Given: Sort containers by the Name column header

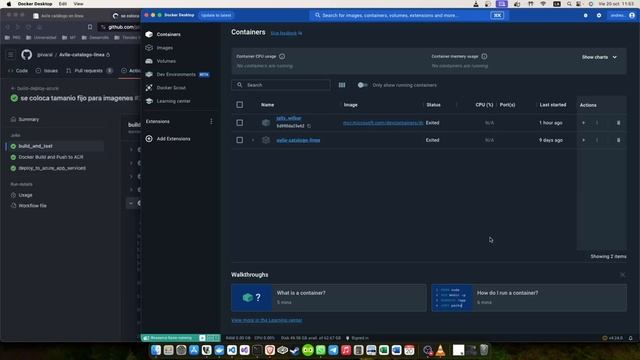Looking at the screenshot, I should [267, 105].
